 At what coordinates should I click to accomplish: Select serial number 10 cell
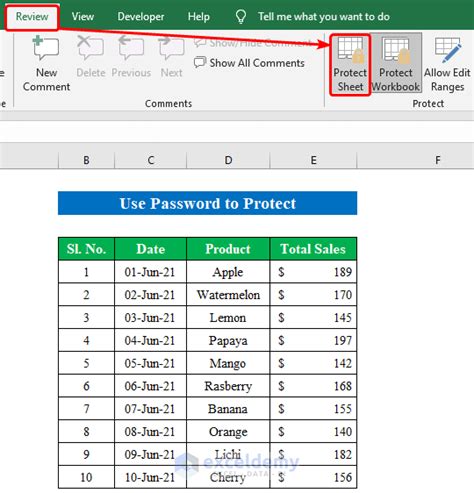click(86, 477)
